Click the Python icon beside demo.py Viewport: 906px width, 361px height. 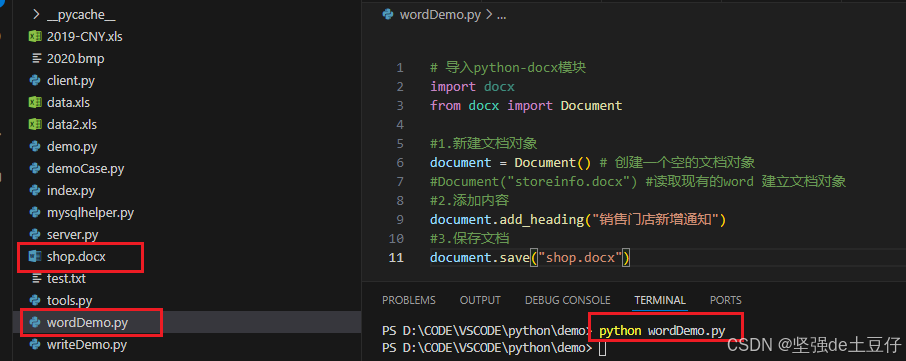(35, 147)
